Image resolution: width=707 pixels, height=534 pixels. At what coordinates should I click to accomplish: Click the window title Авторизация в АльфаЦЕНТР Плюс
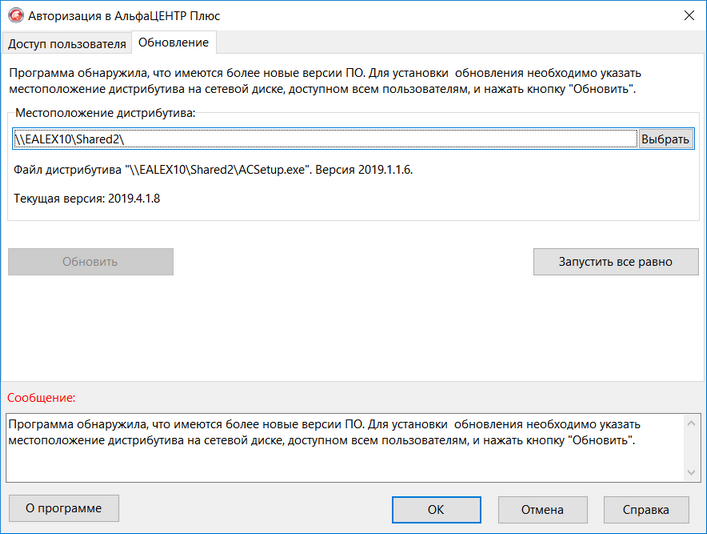click(124, 16)
